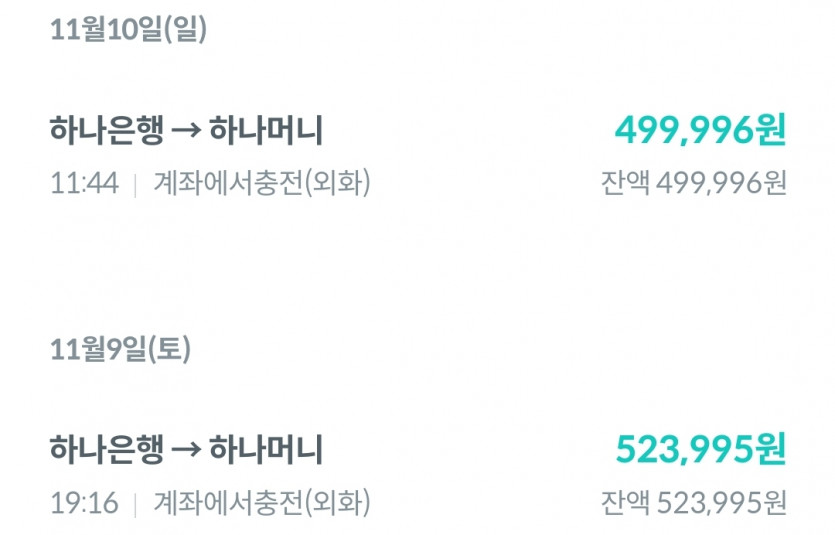Screen dimensions: 835x535
Task: Click the 11월10일(일) date header
Action: click(128, 29)
